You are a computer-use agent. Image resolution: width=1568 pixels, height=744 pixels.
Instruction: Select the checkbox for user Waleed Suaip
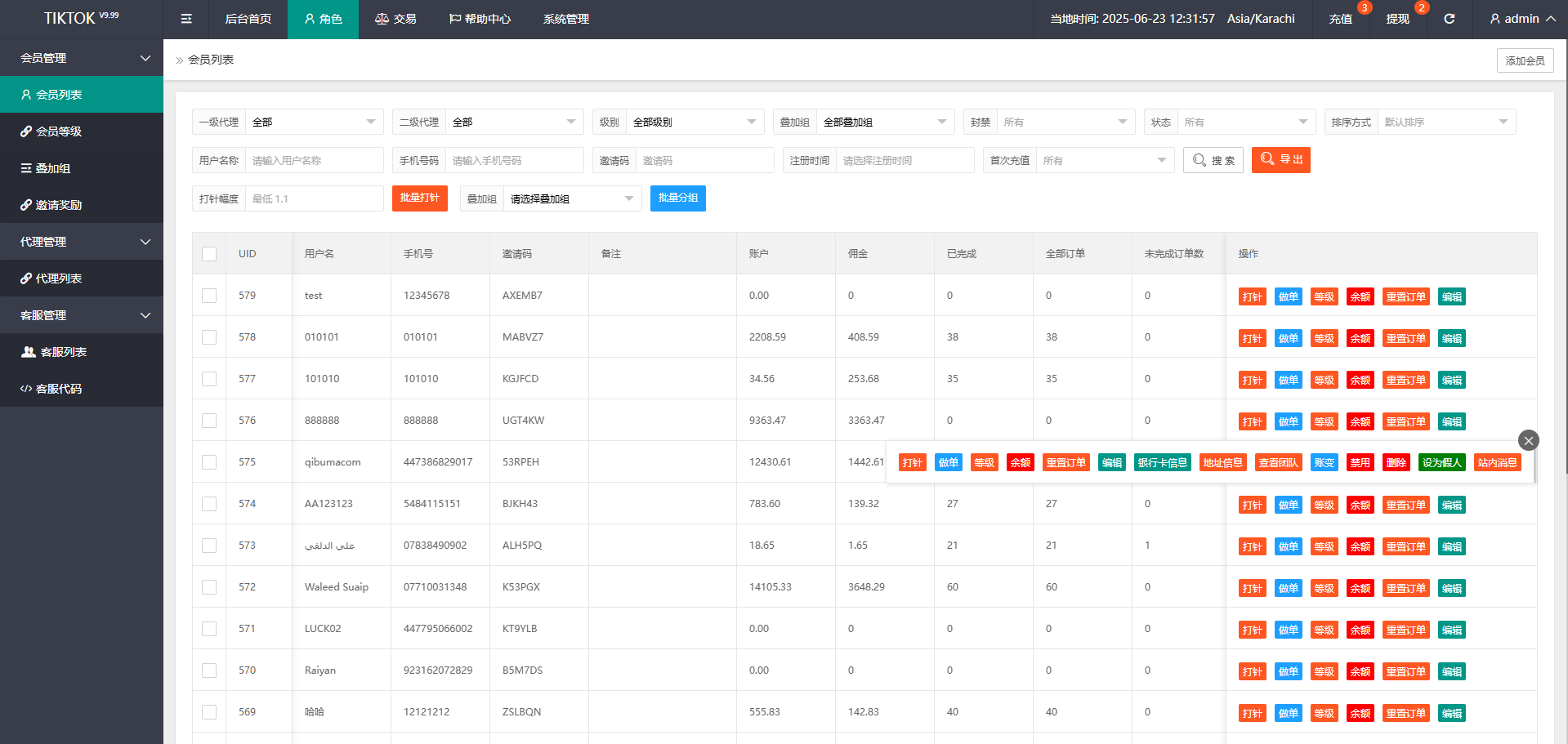tap(209, 587)
